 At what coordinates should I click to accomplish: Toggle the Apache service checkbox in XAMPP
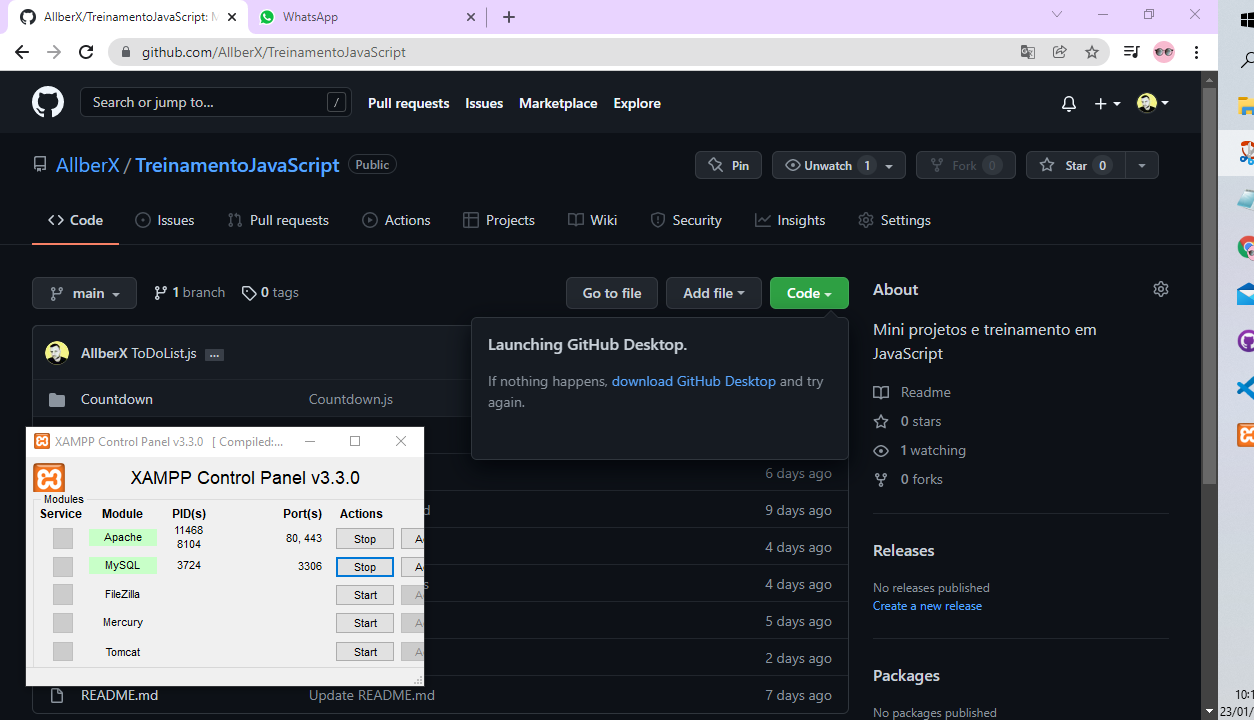point(63,538)
